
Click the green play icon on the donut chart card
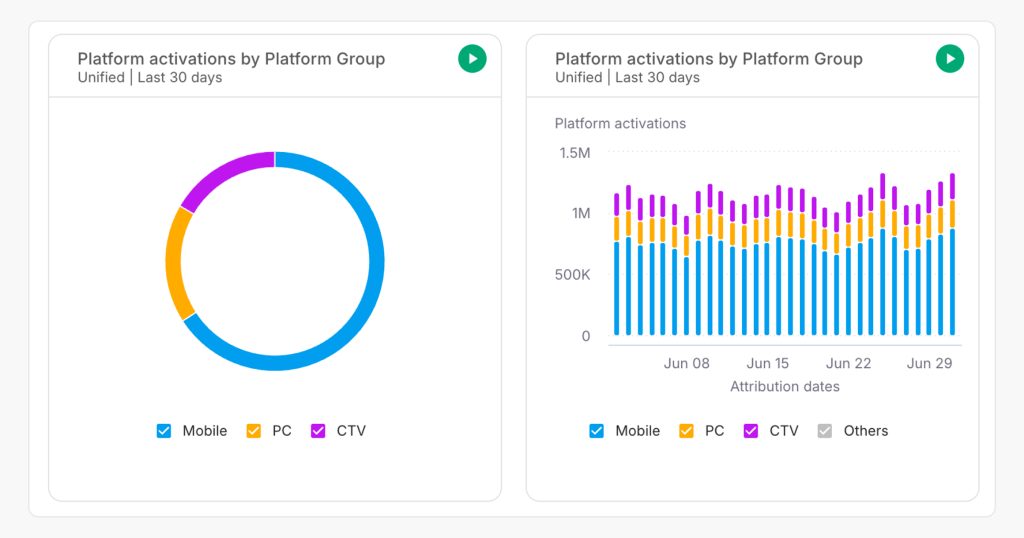pos(472,59)
